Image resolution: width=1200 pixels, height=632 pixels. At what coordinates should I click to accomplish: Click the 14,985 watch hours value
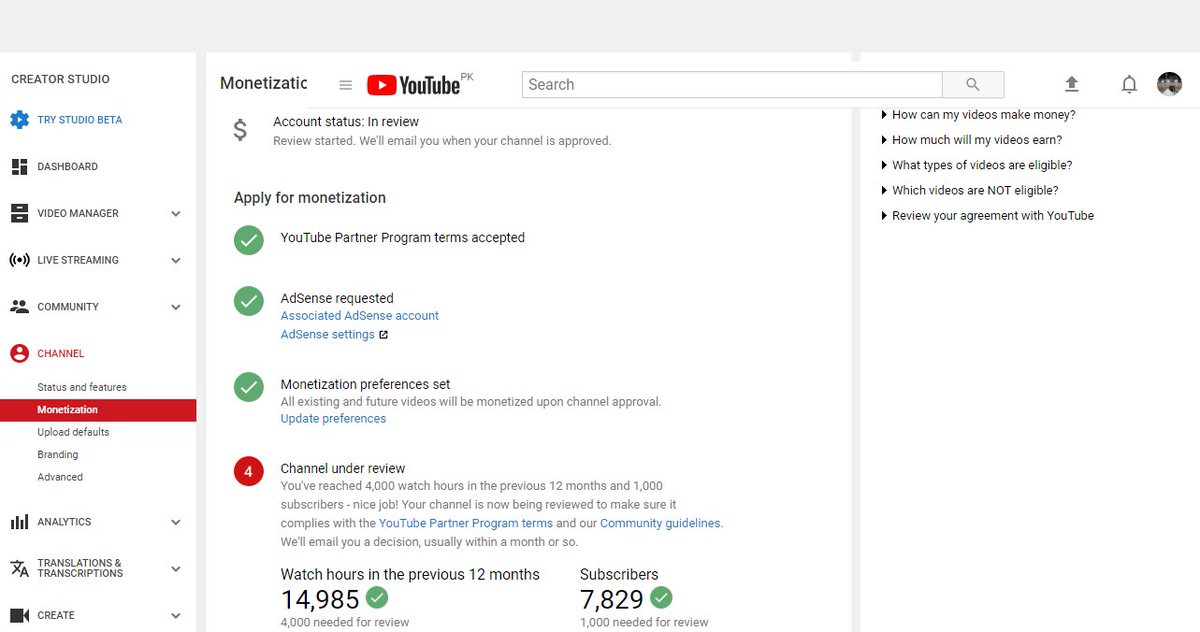(320, 599)
